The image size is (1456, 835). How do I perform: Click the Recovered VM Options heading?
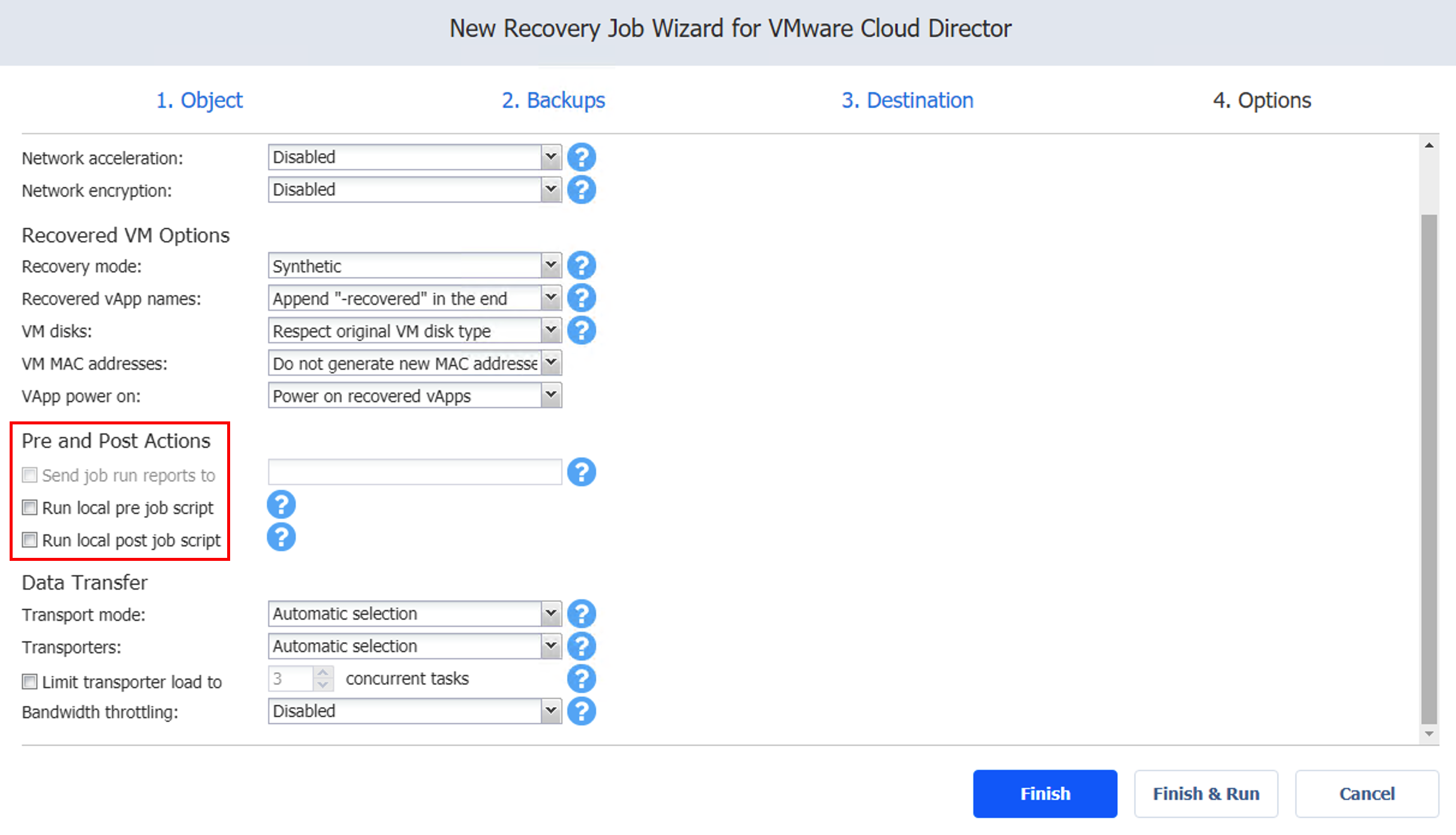(x=126, y=235)
